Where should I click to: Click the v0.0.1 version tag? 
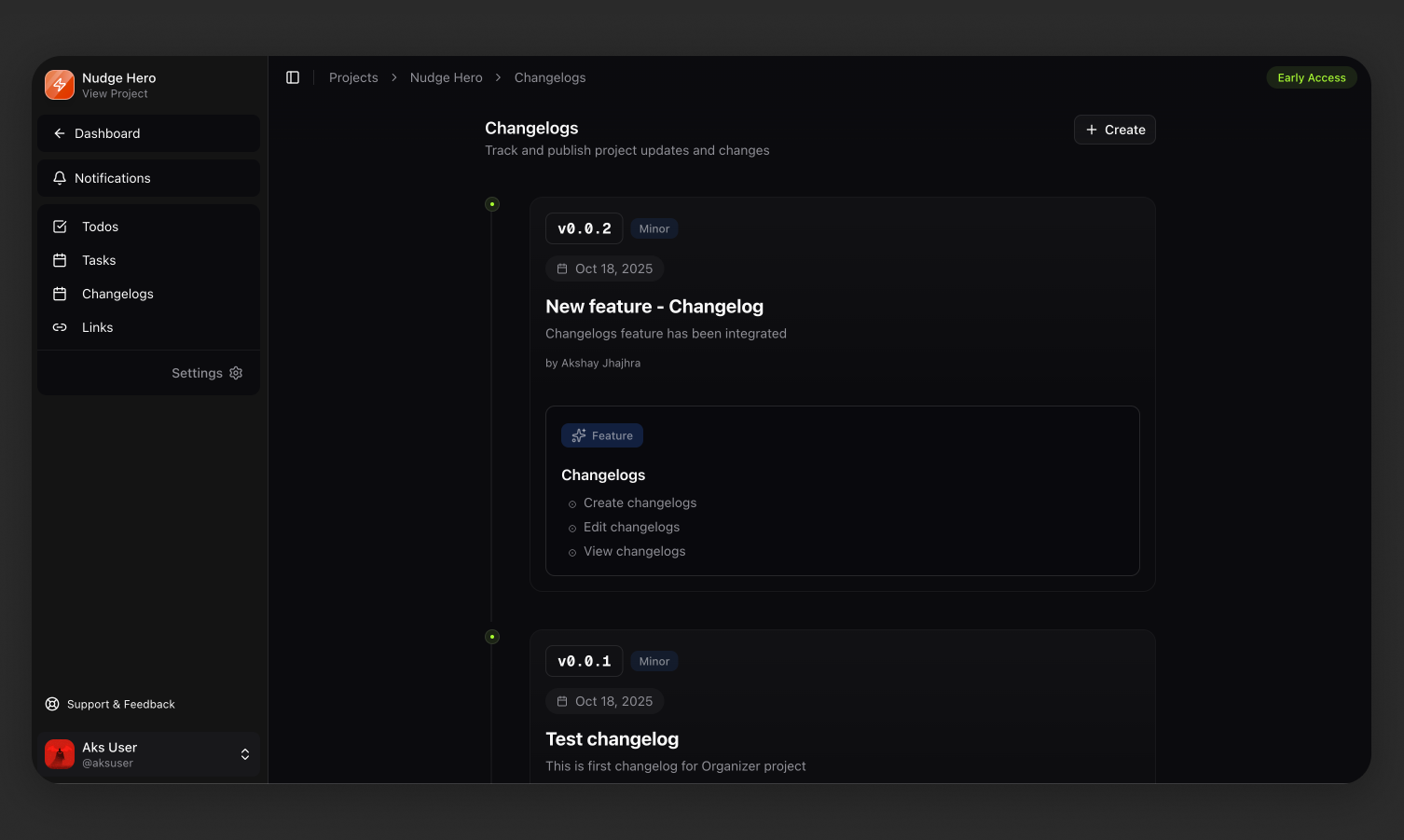click(585, 661)
